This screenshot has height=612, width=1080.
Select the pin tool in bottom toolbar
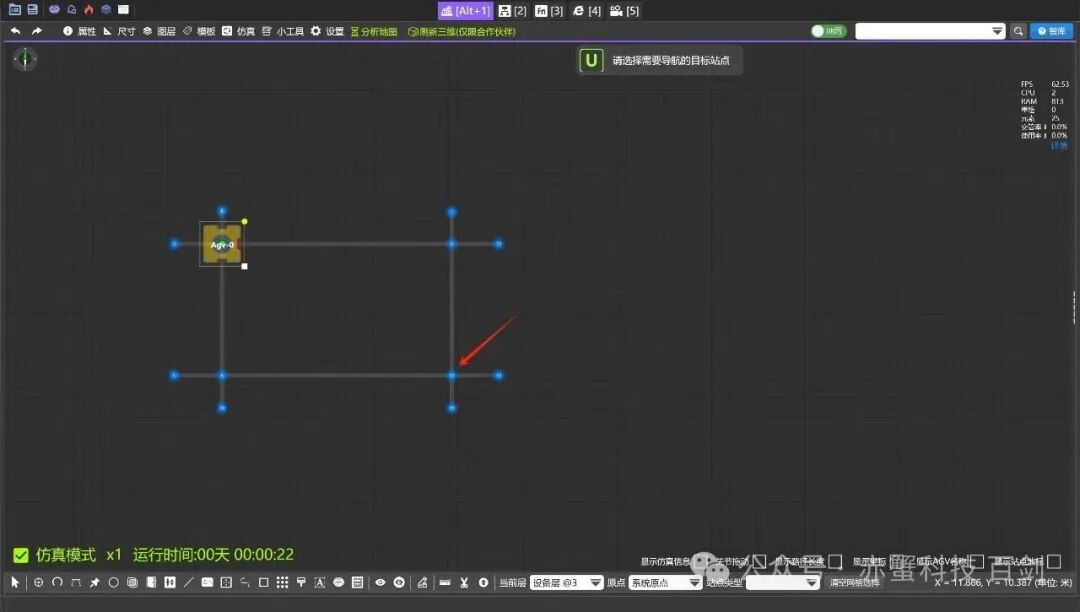94,582
